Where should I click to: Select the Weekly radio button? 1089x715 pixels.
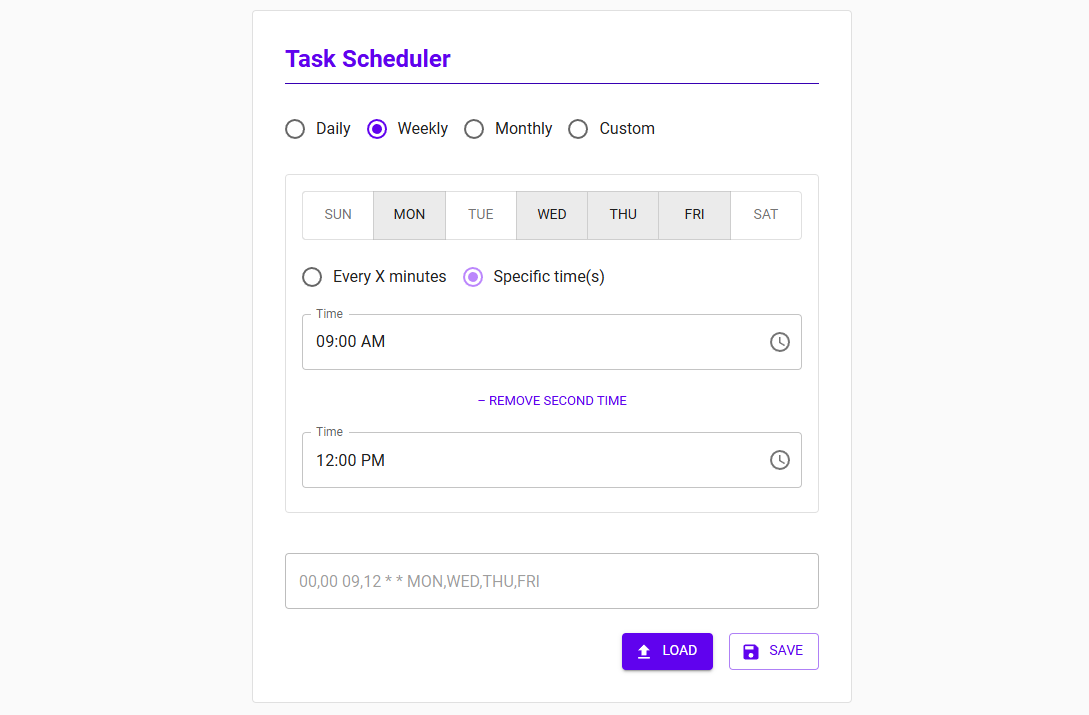377,129
